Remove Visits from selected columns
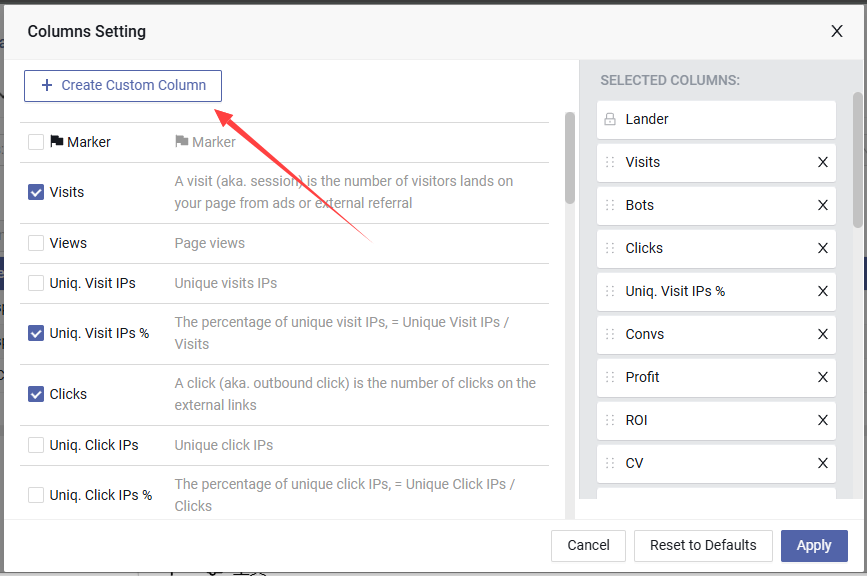This screenshot has height=576, width=867. tap(823, 162)
